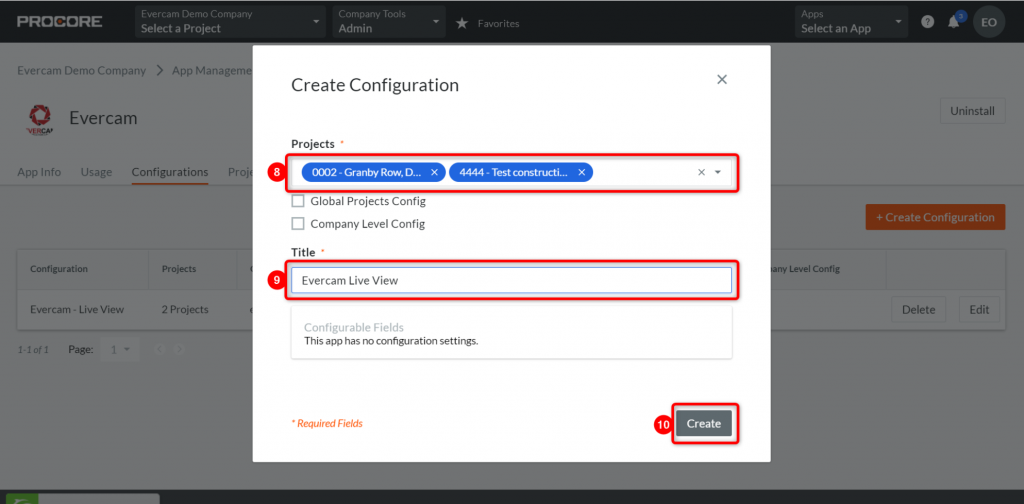The height and width of the screenshot is (504, 1024).
Task: Click the App Management breadcrumb
Action: (212, 71)
